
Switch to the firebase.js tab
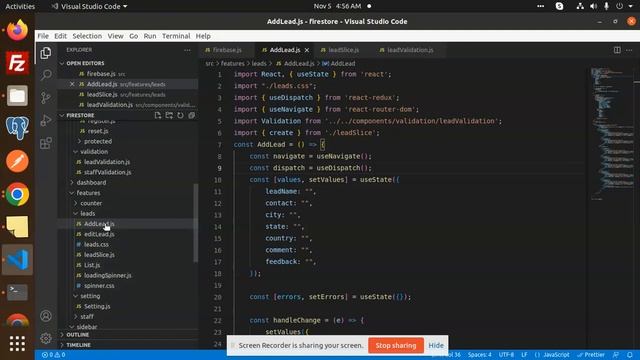[x=227, y=50]
